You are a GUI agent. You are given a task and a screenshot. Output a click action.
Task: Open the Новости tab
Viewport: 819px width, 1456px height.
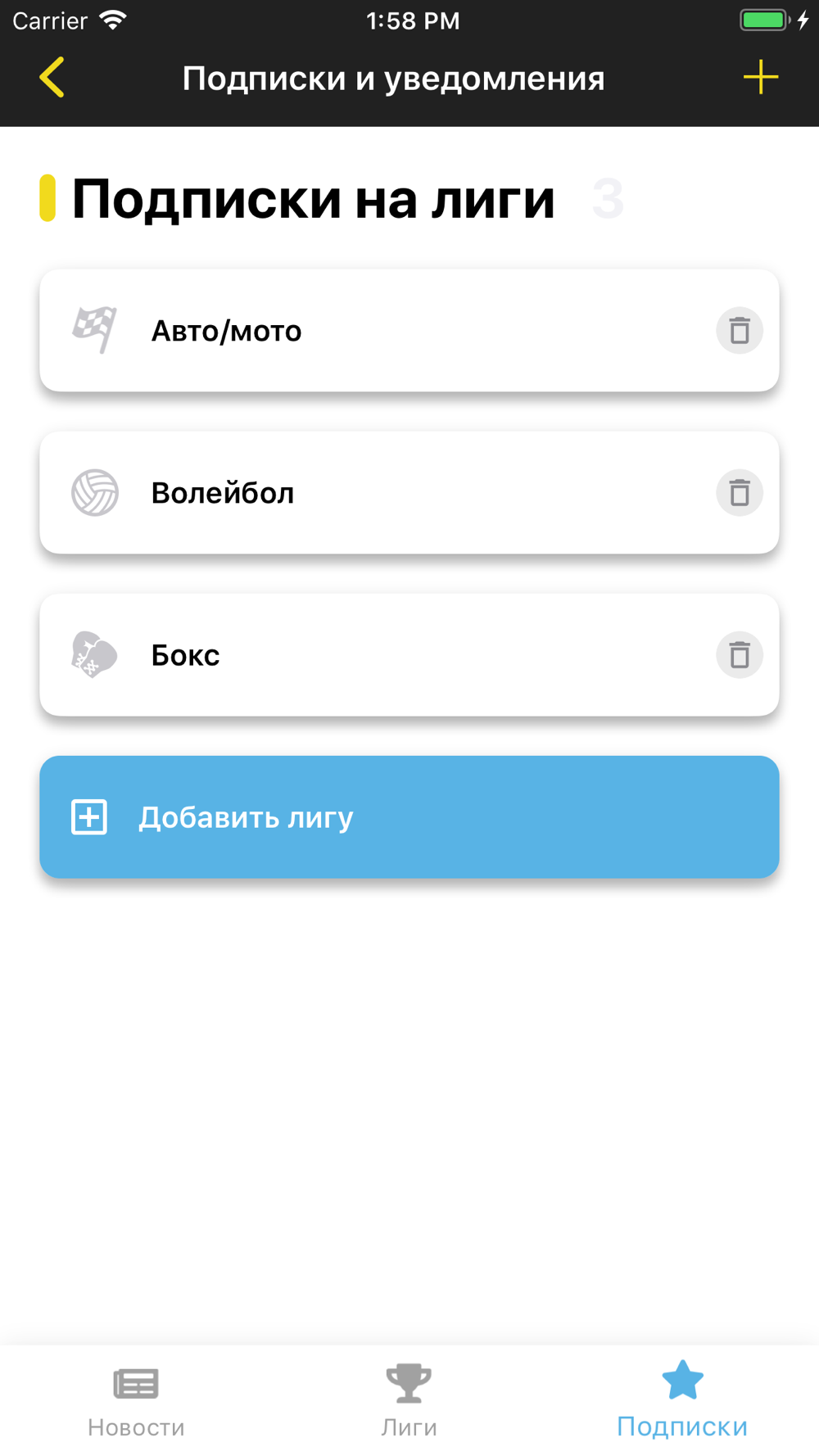pyautogui.click(x=136, y=1401)
